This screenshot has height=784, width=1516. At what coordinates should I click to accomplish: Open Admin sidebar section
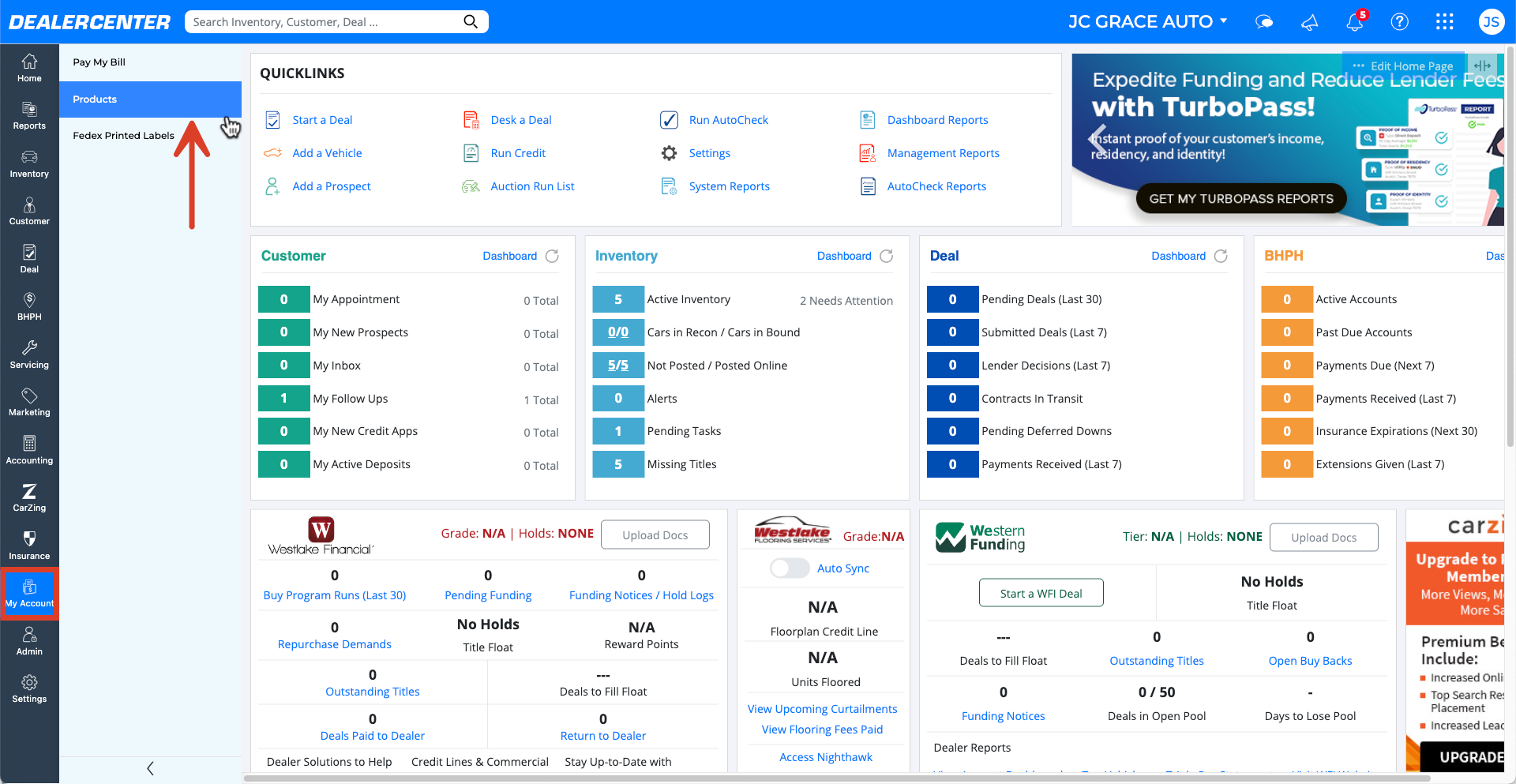[x=29, y=641]
